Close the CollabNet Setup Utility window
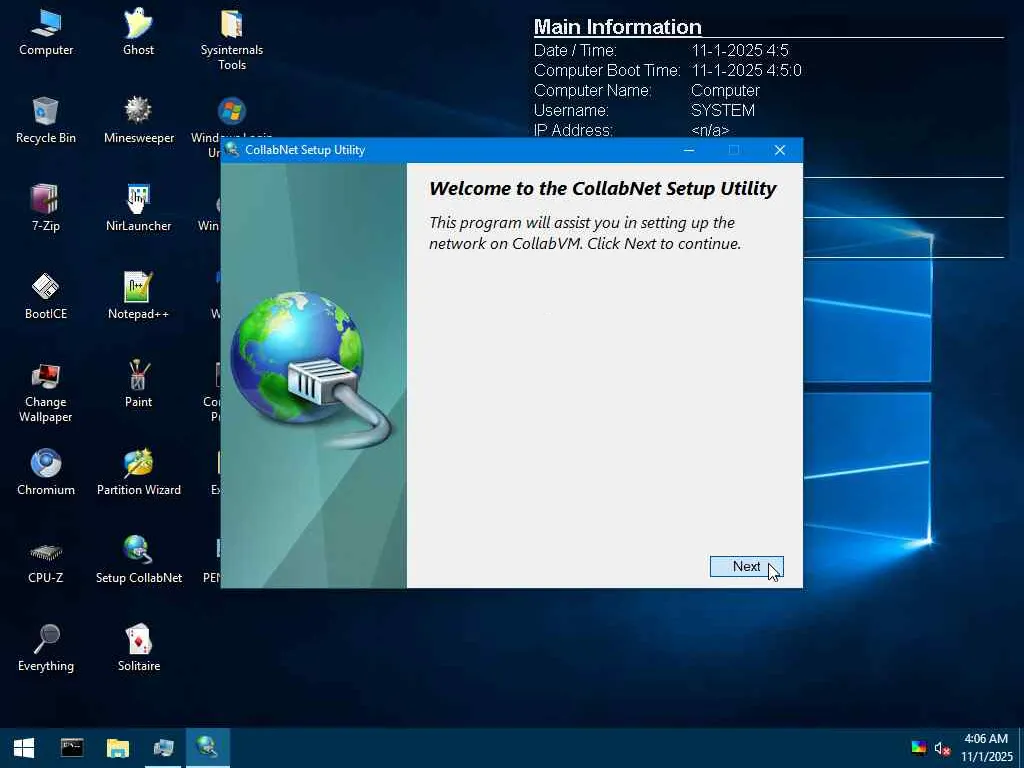This screenshot has height=768, width=1024. [780, 150]
